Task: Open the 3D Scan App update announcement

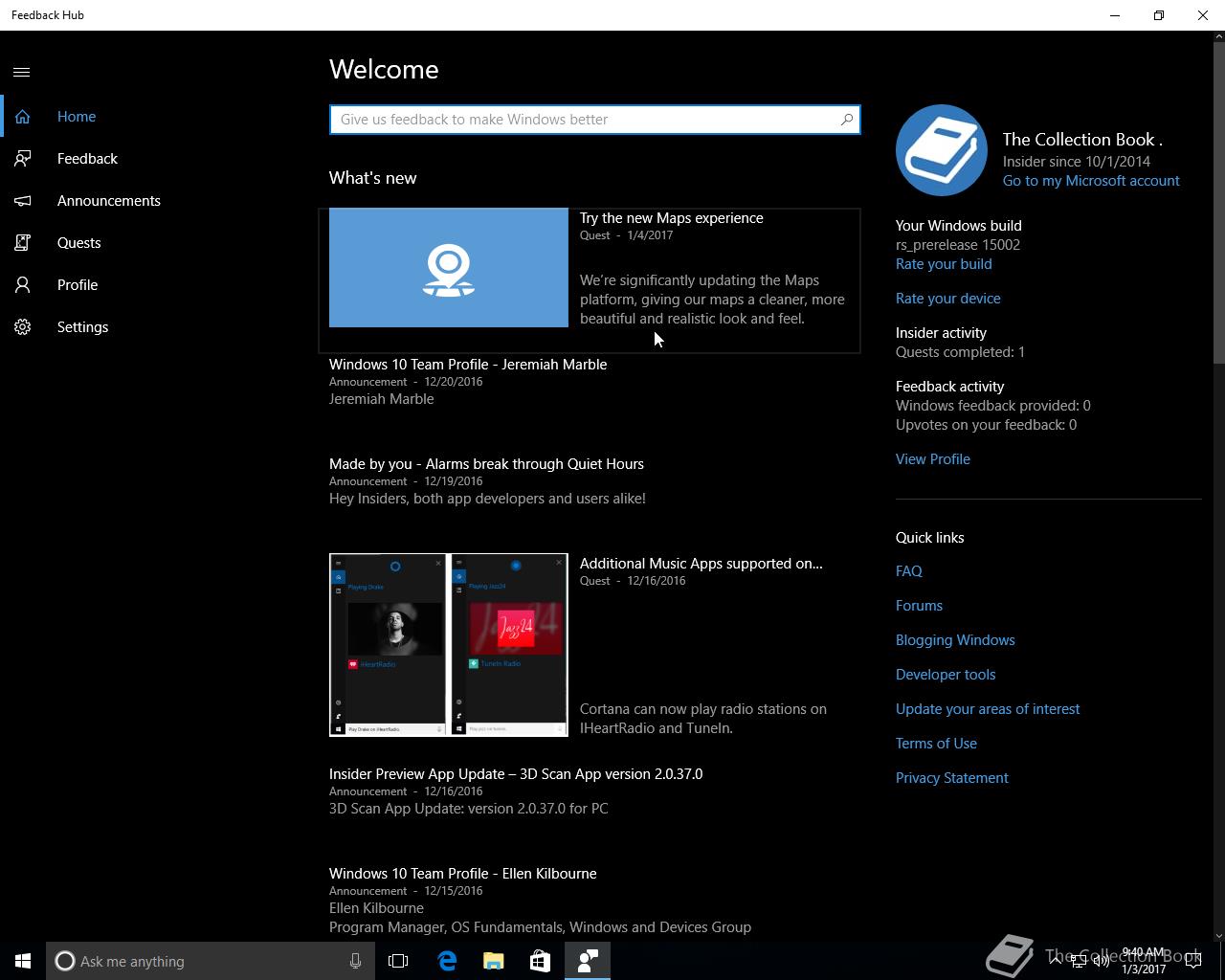Action: coord(516,774)
